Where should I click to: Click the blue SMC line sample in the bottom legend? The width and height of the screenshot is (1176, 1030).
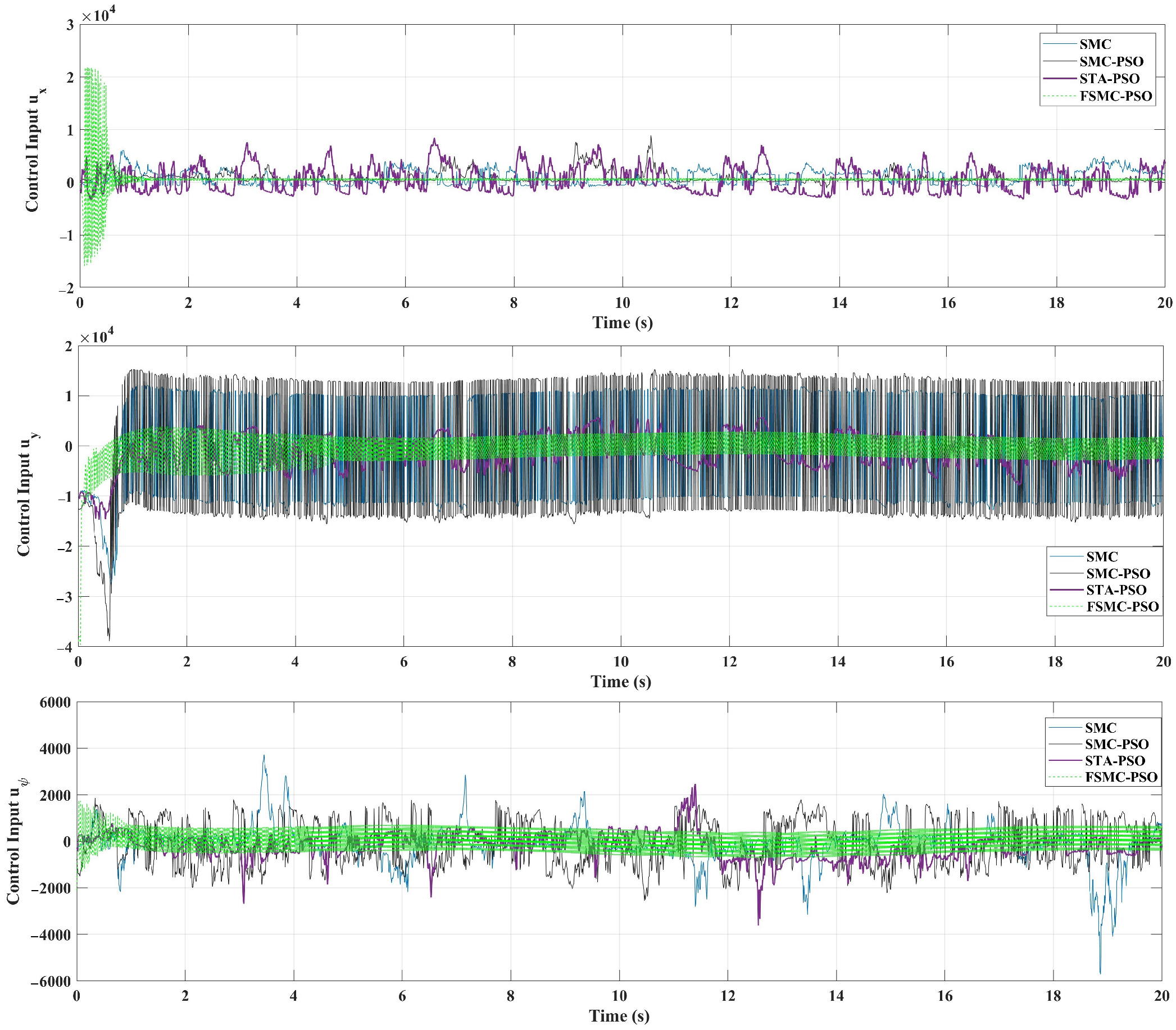[1065, 728]
